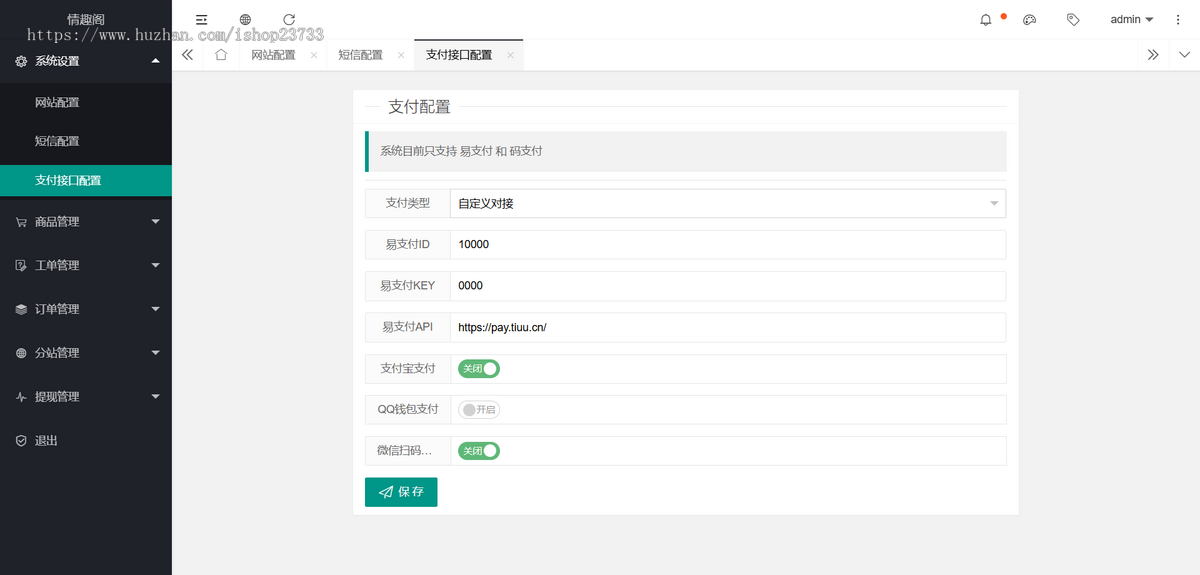Viewport: 1200px width, 575px height.
Task: Click the 系统设置 gear icon
Action: pyautogui.click(x=21, y=61)
